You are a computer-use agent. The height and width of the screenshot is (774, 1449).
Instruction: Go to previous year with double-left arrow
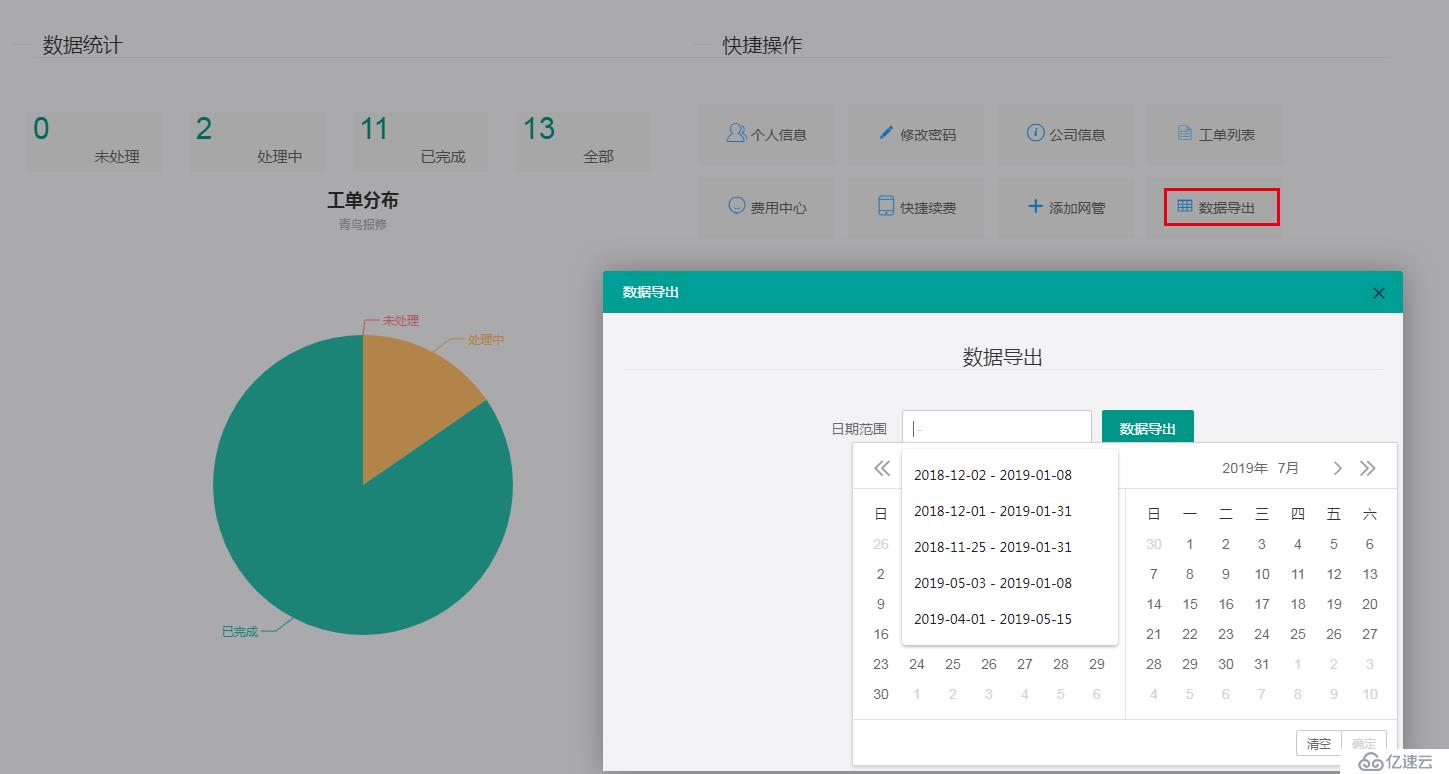(882, 468)
